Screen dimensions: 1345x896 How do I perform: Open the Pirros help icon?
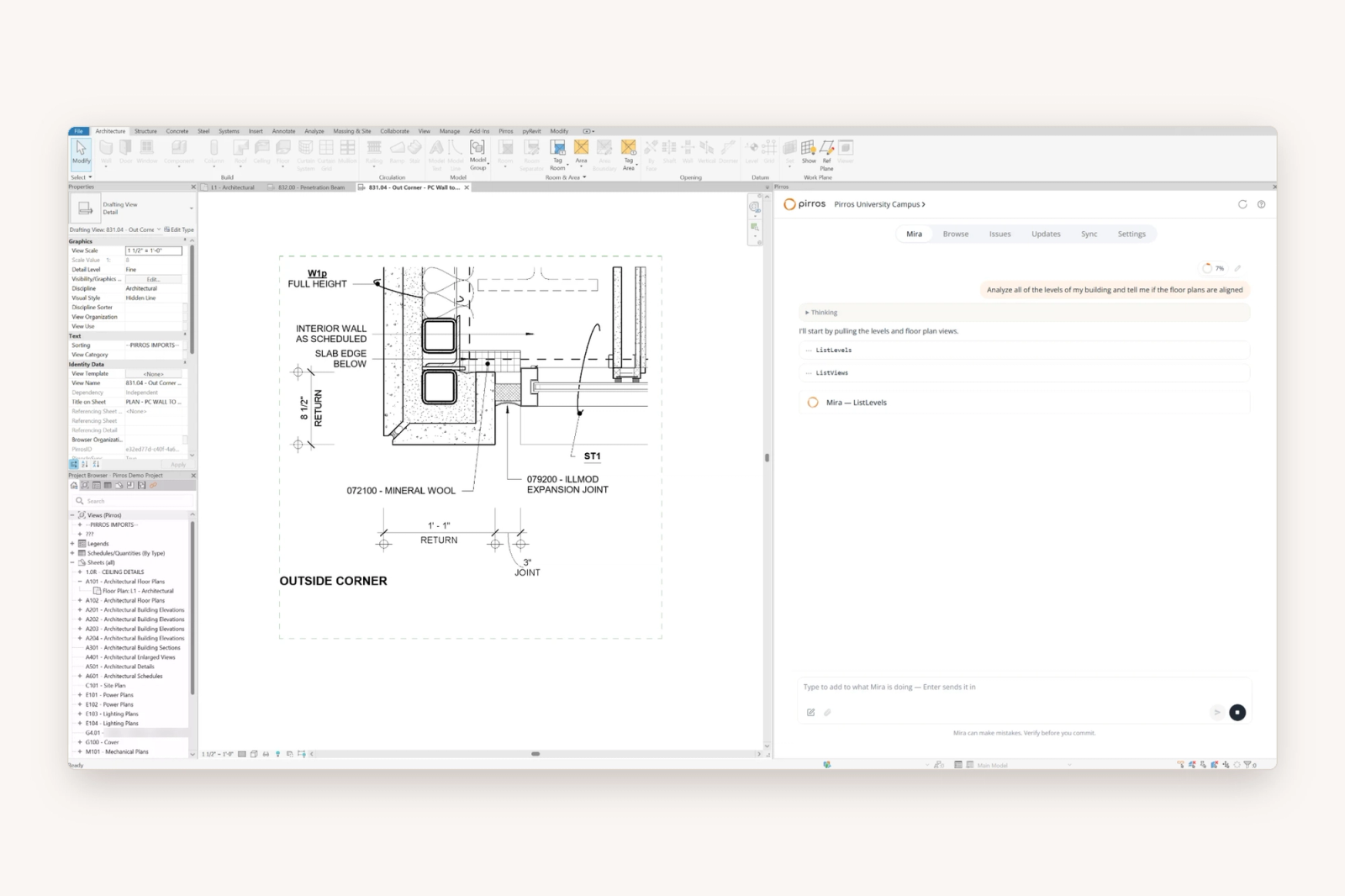(1261, 204)
